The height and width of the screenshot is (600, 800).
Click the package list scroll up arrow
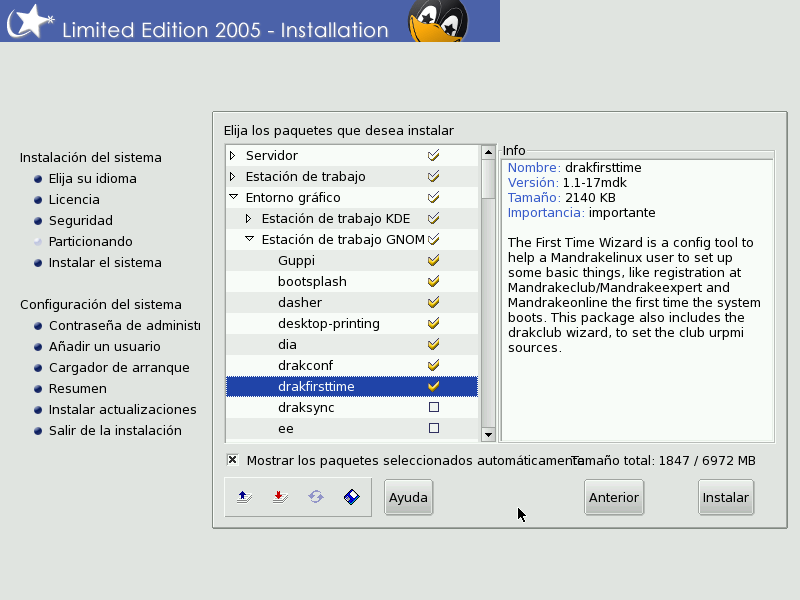tap(488, 152)
